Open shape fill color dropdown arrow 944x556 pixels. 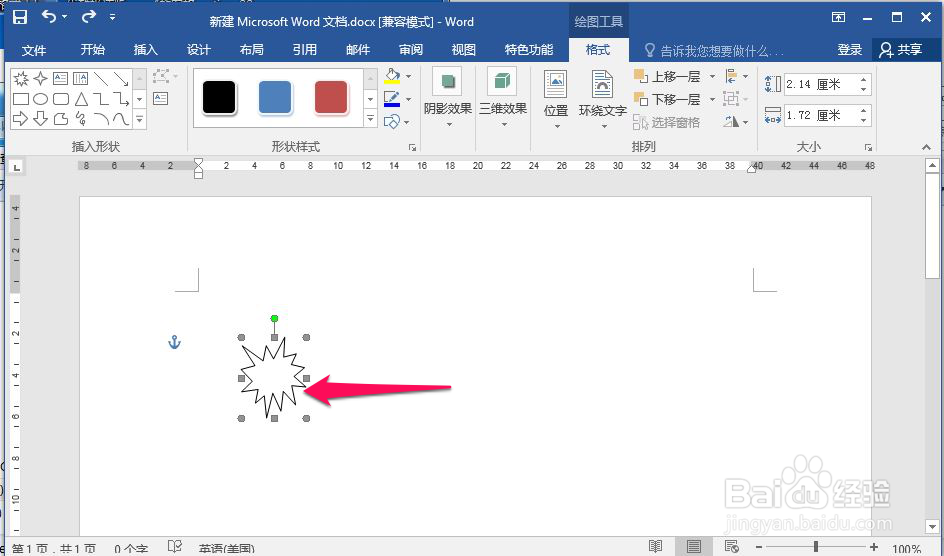point(409,76)
